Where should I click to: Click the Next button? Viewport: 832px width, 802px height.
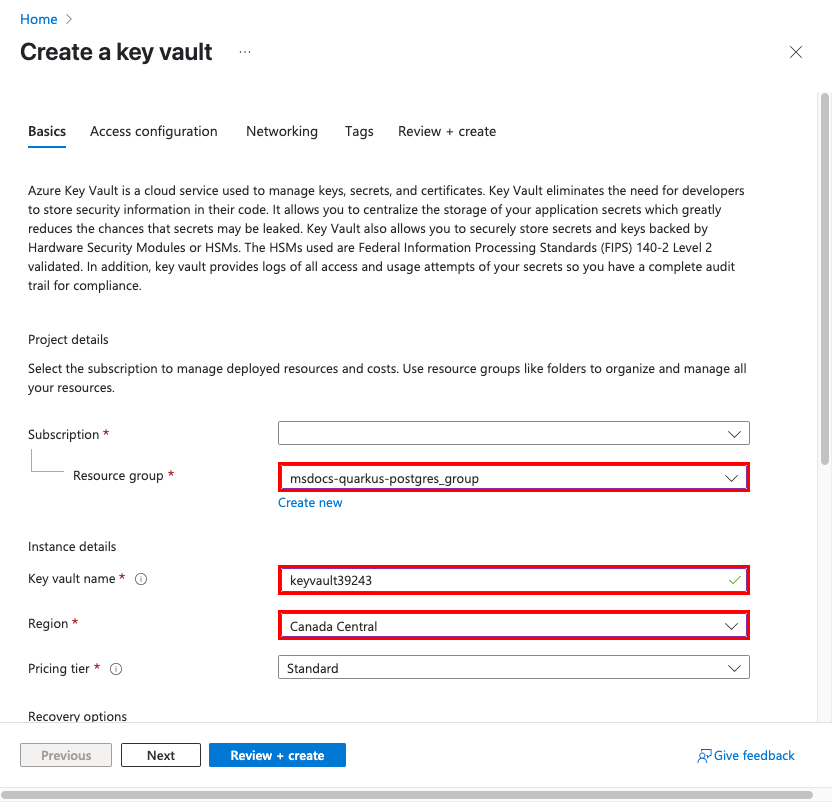[x=161, y=755]
